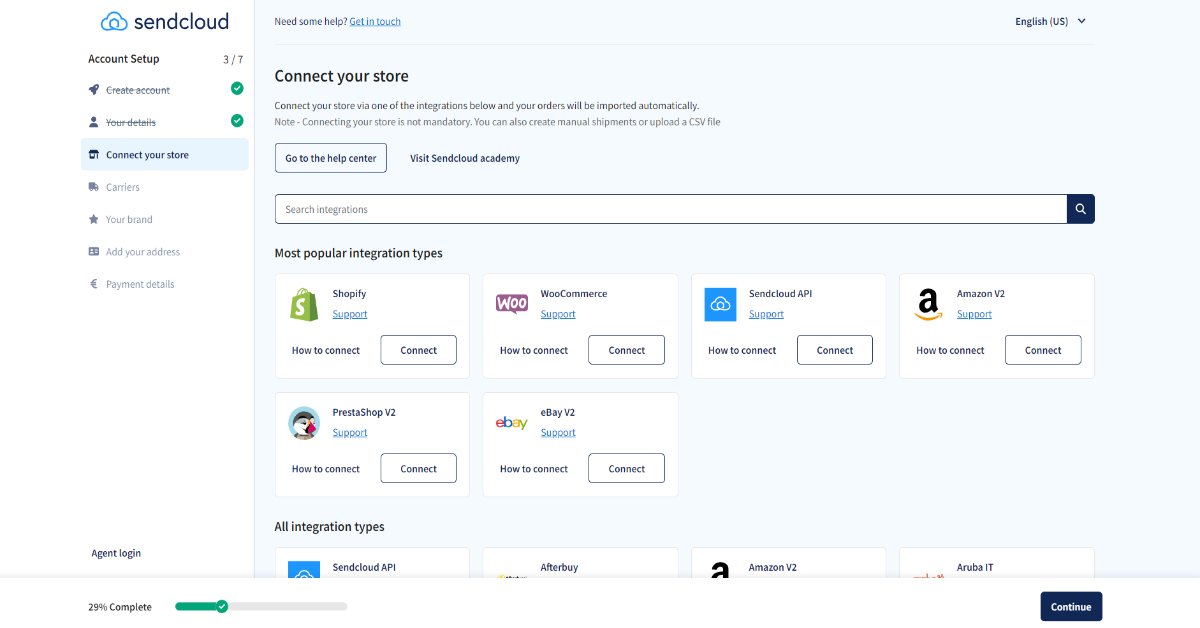Viewport: 1200px width, 628px height.
Task: Open Amazon V2 Support link
Action: (x=974, y=314)
